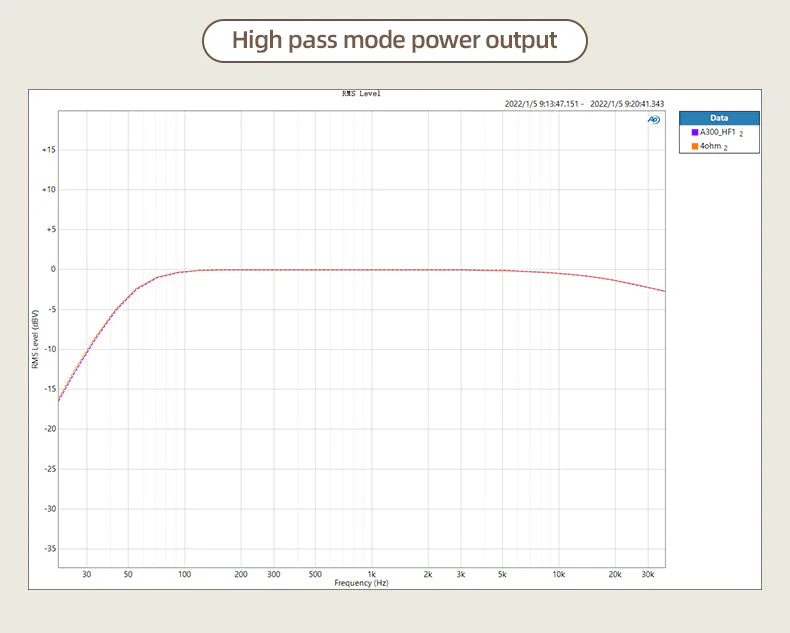The height and width of the screenshot is (633, 790).
Task: Click the -10 y-axis tick label
Action: click(x=50, y=349)
